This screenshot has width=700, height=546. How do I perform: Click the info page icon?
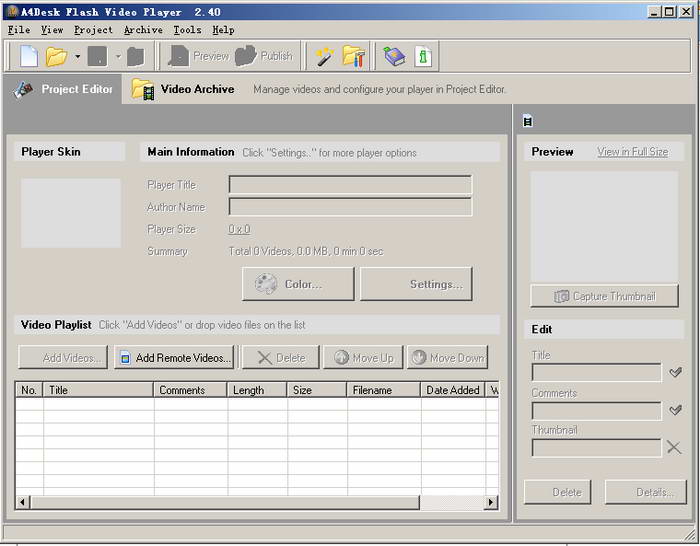pyautogui.click(x=423, y=57)
